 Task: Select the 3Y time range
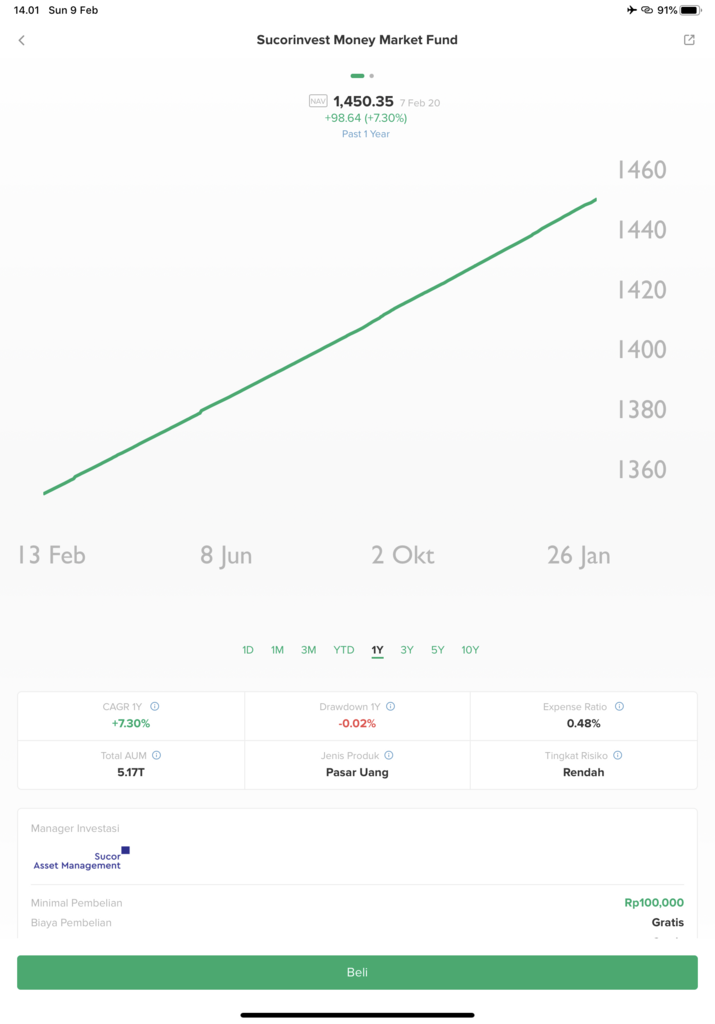pos(407,650)
